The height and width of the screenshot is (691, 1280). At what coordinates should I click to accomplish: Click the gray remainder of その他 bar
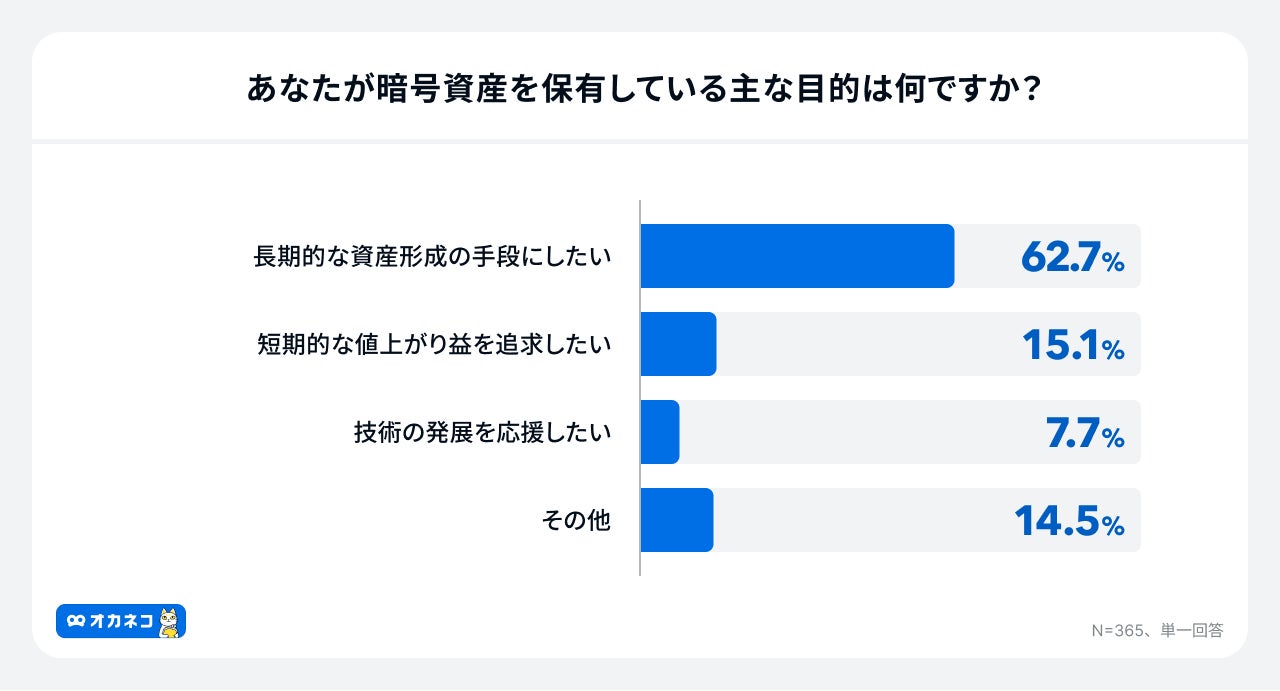pyautogui.click(x=860, y=520)
